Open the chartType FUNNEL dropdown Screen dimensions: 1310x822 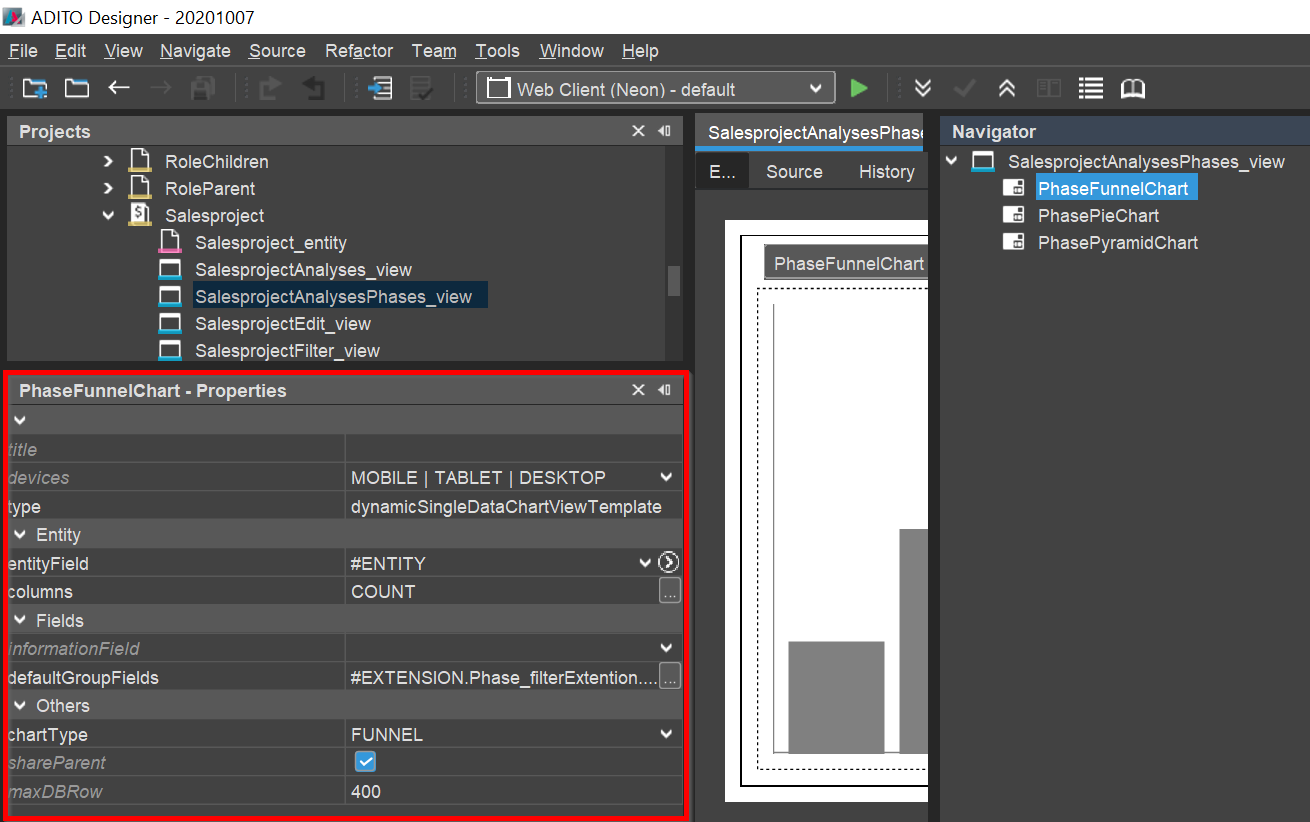pos(667,735)
